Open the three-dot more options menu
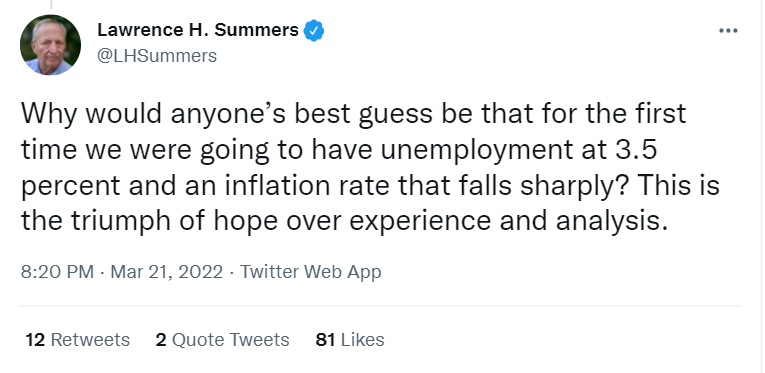765x373 pixels. pos(728,31)
